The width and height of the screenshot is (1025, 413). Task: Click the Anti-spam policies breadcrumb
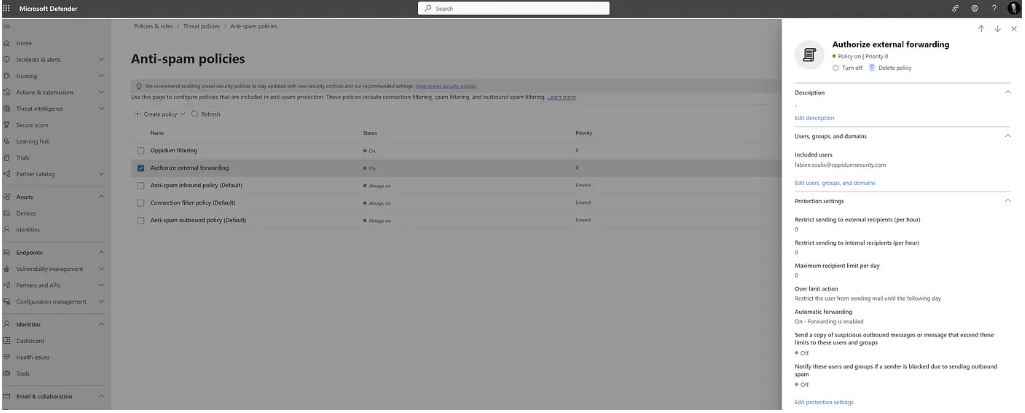tap(254, 26)
